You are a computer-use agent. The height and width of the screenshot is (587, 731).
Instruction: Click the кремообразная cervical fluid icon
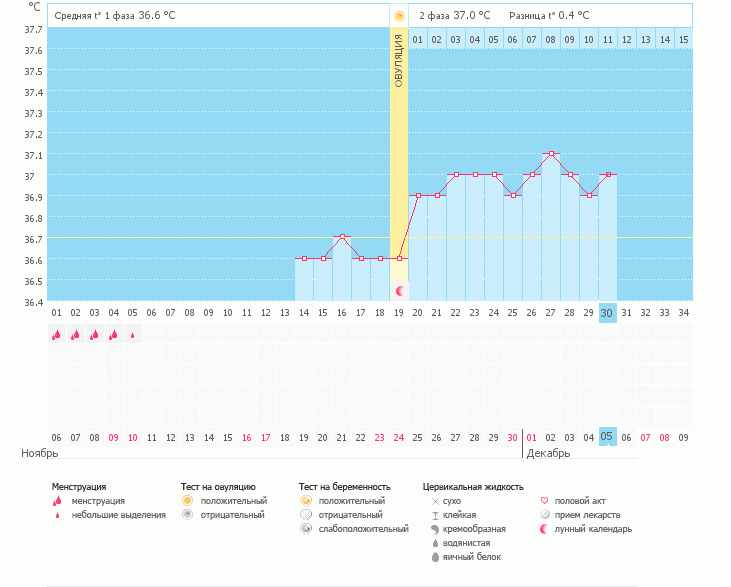[435, 528]
